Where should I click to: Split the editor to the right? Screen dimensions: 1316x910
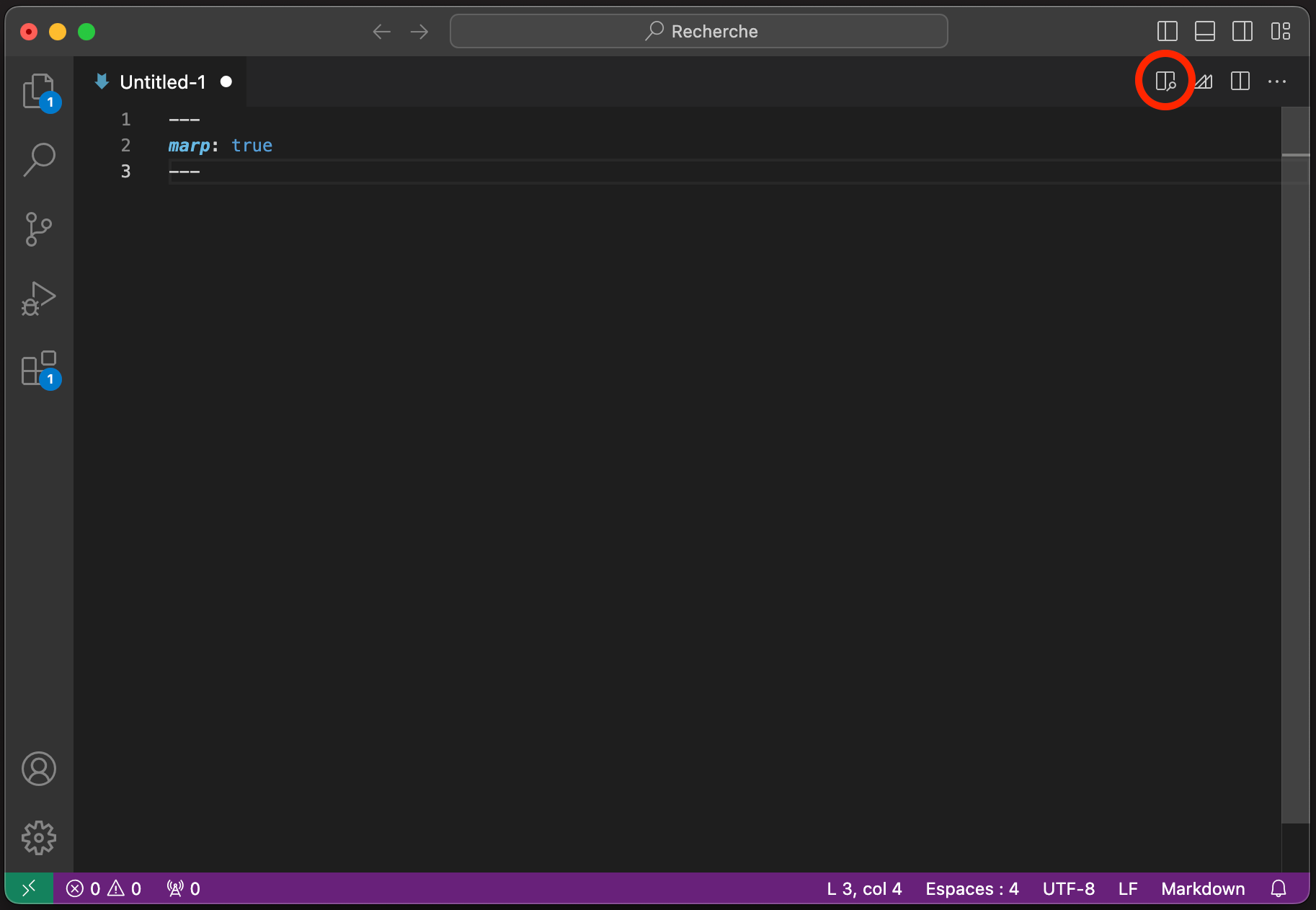pyautogui.click(x=1240, y=81)
